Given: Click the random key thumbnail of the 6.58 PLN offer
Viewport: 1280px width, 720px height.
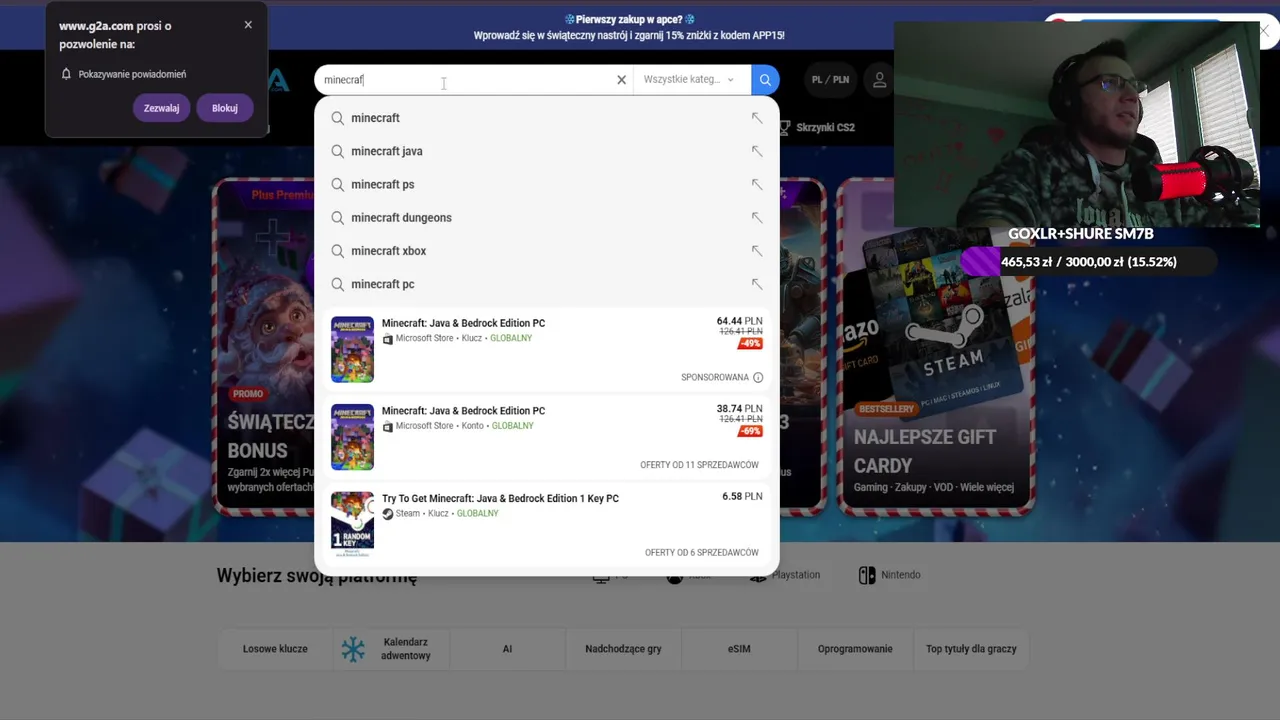Looking at the screenshot, I should [x=352, y=524].
